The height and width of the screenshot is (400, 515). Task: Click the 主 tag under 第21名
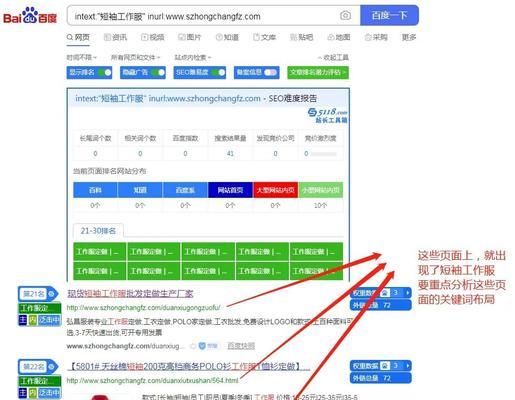(x=23, y=320)
